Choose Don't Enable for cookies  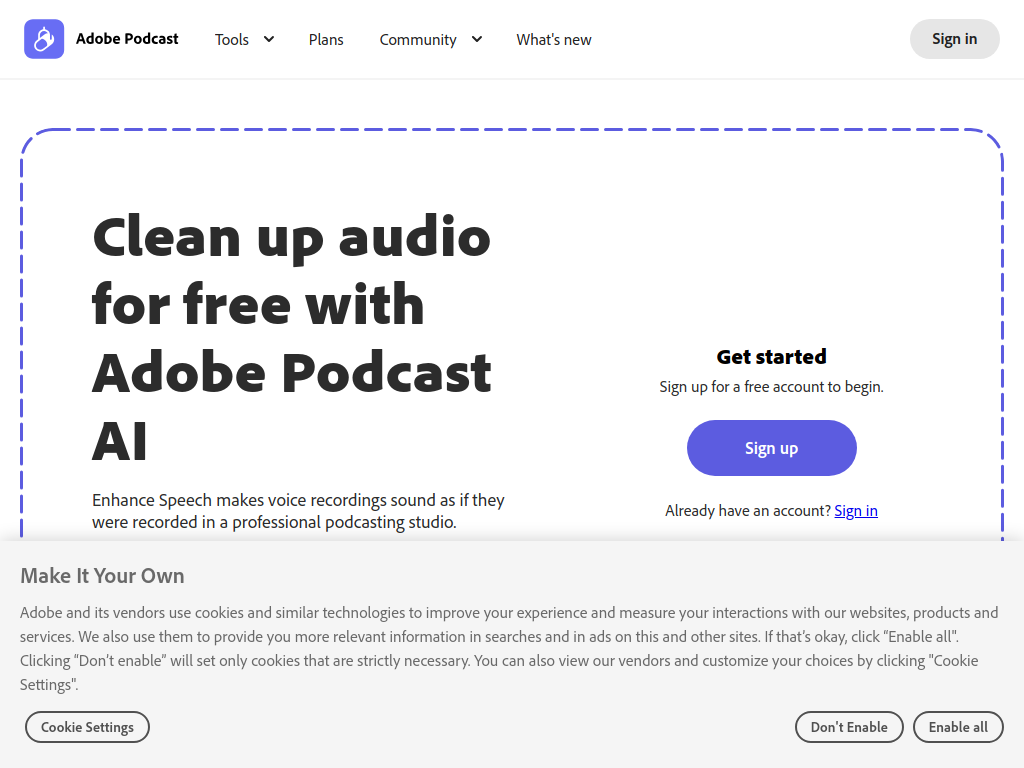tap(849, 727)
